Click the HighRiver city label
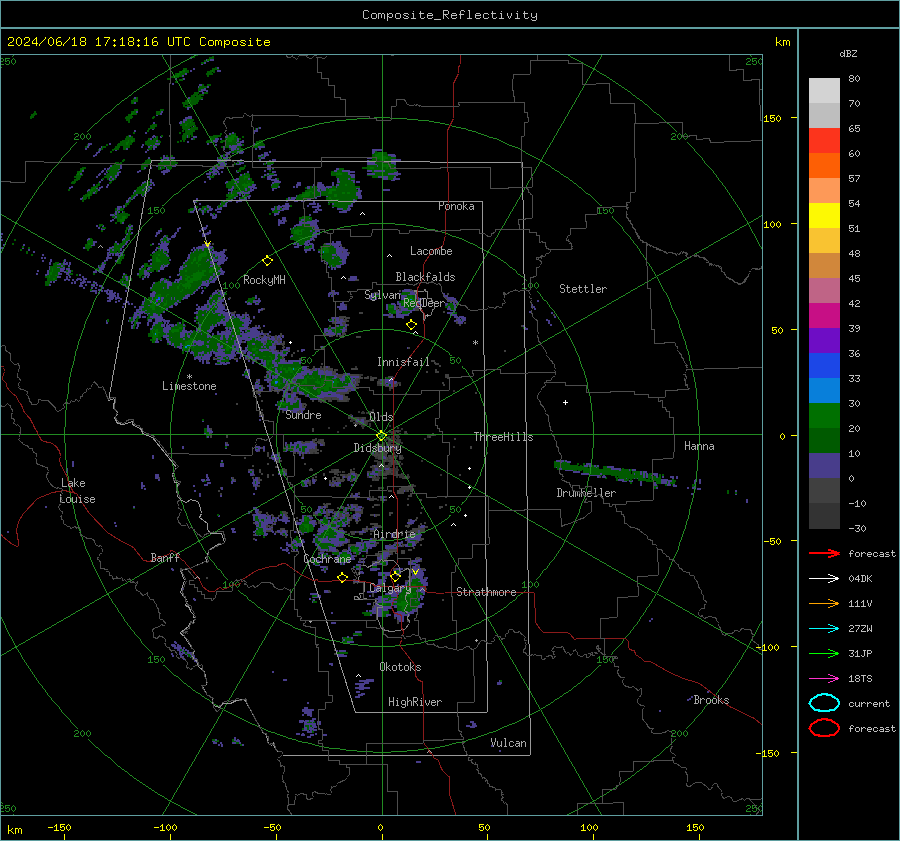This screenshot has height=841, width=900. click(x=415, y=702)
